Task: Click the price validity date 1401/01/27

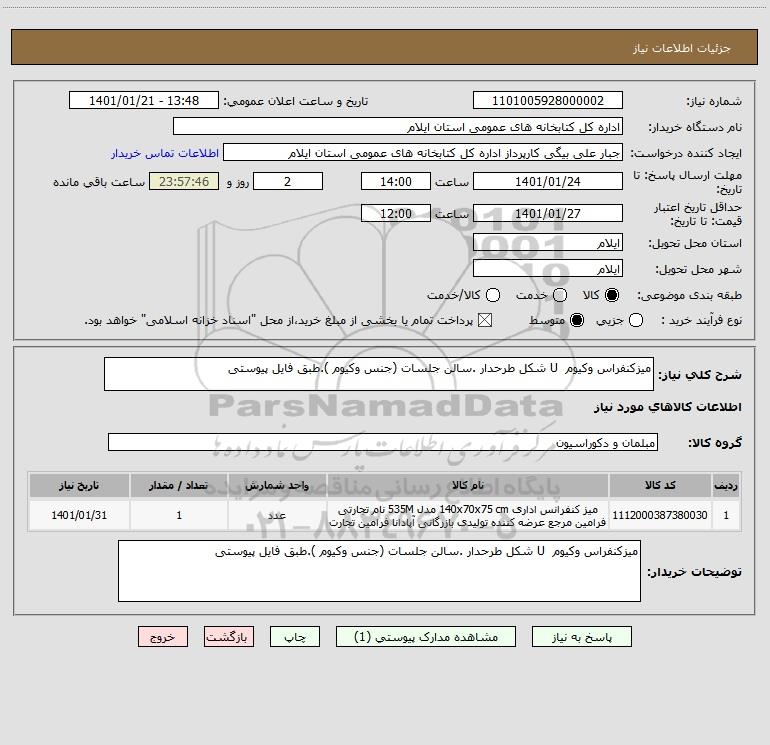Action: 548,213
